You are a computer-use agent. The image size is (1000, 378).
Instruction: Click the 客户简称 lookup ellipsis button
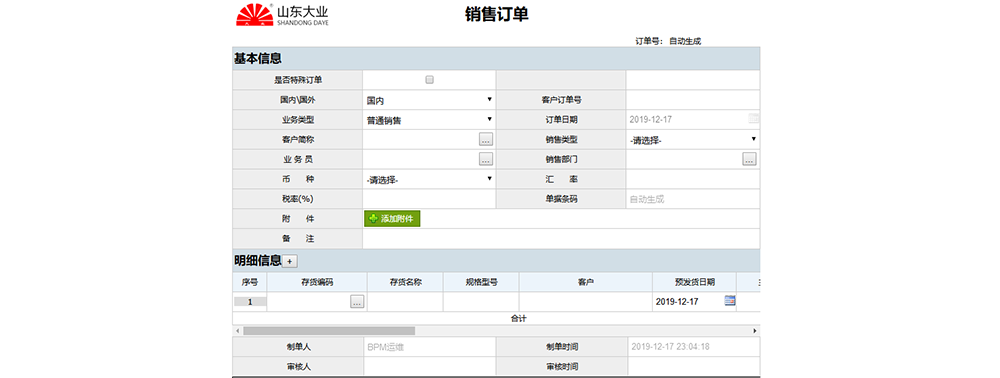486,140
